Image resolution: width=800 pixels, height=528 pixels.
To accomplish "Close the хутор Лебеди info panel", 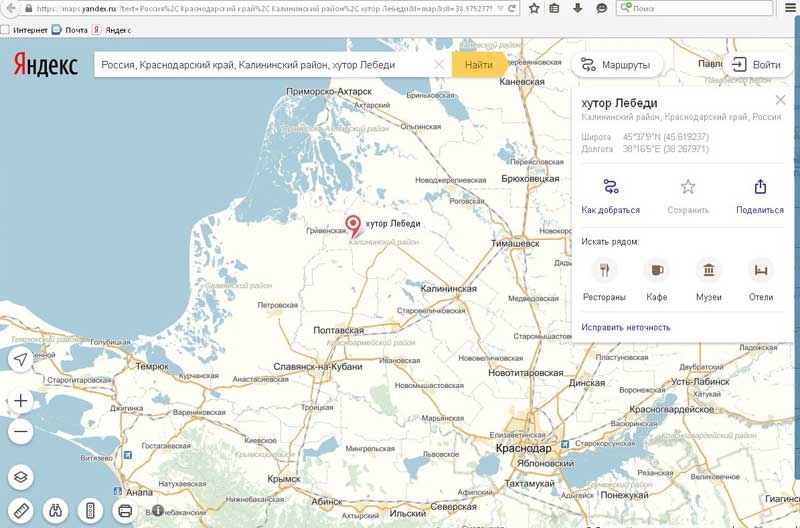I will click(x=780, y=100).
